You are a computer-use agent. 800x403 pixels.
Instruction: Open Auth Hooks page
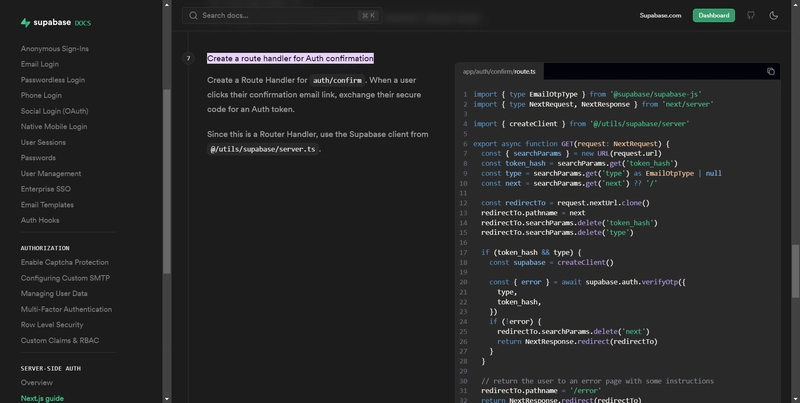click(x=40, y=220)
